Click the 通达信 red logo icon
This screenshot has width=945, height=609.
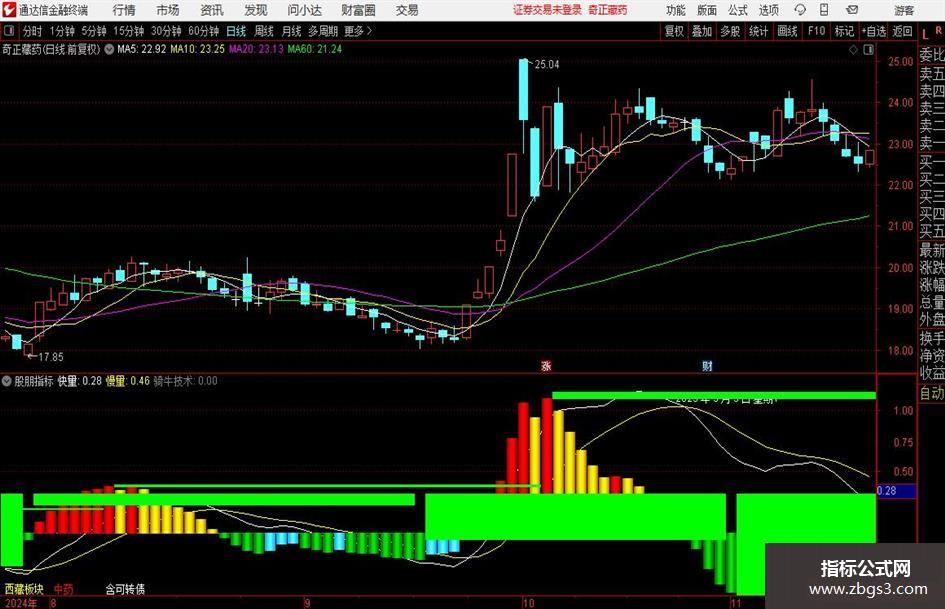tap(9, 10)
